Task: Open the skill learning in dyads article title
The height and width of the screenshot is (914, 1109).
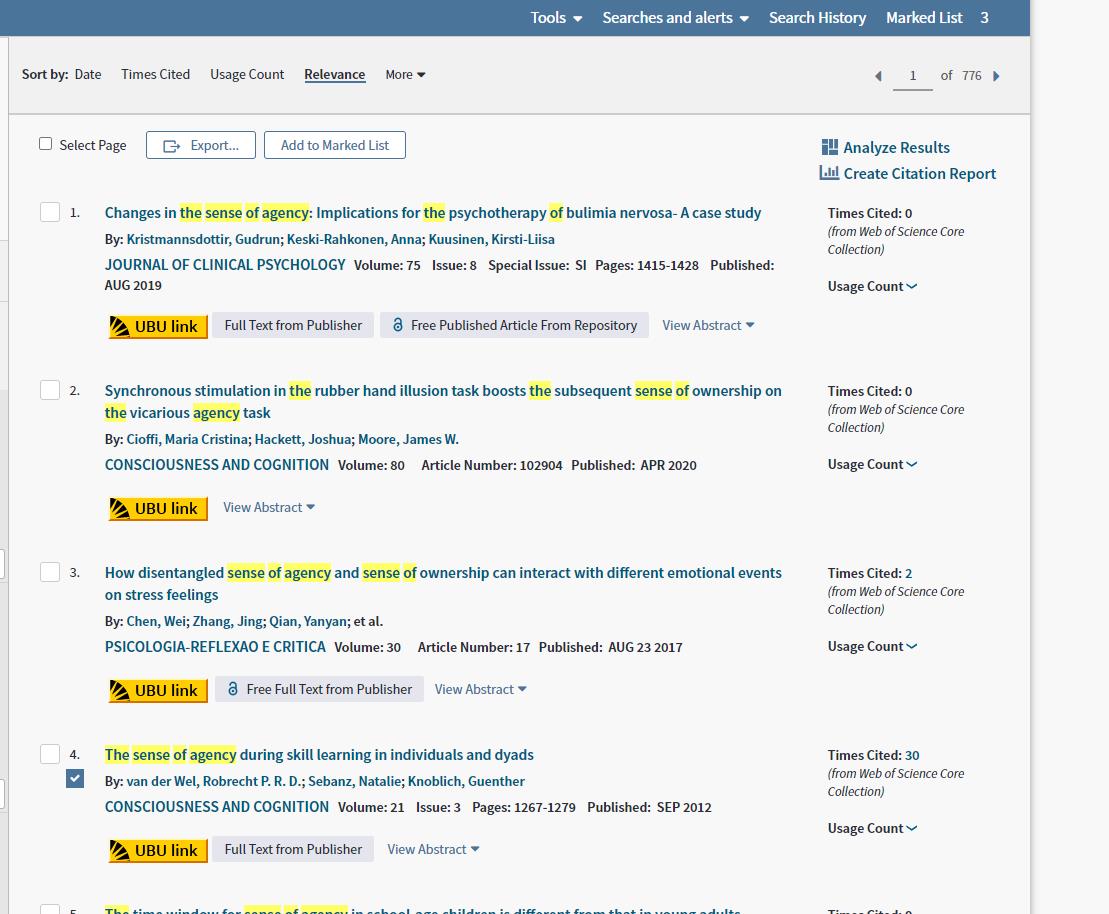Action: coord(319,755)
